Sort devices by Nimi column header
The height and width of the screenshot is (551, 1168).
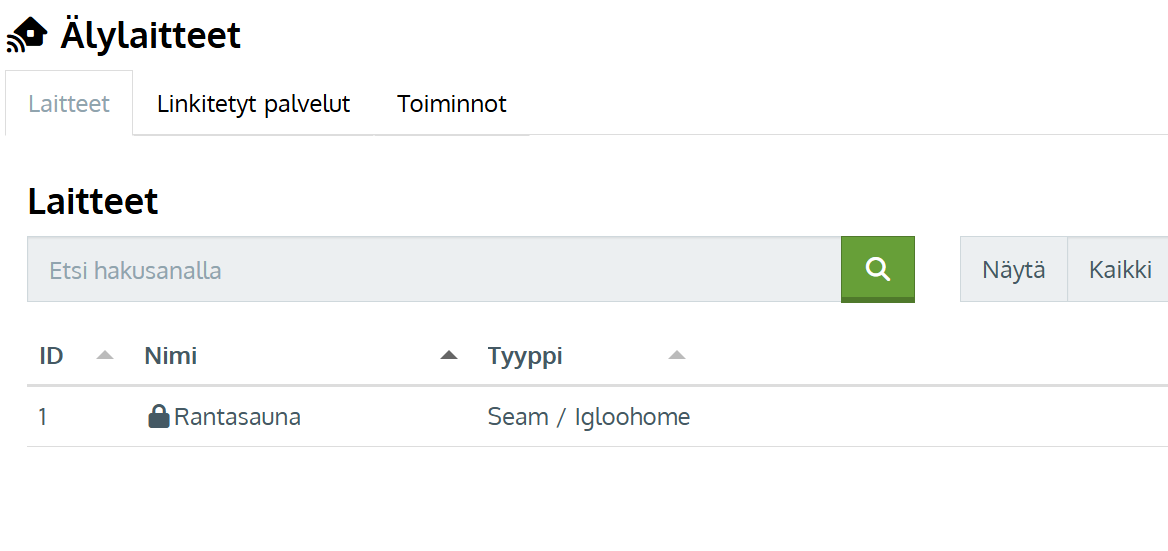click(x=171, y=356)
